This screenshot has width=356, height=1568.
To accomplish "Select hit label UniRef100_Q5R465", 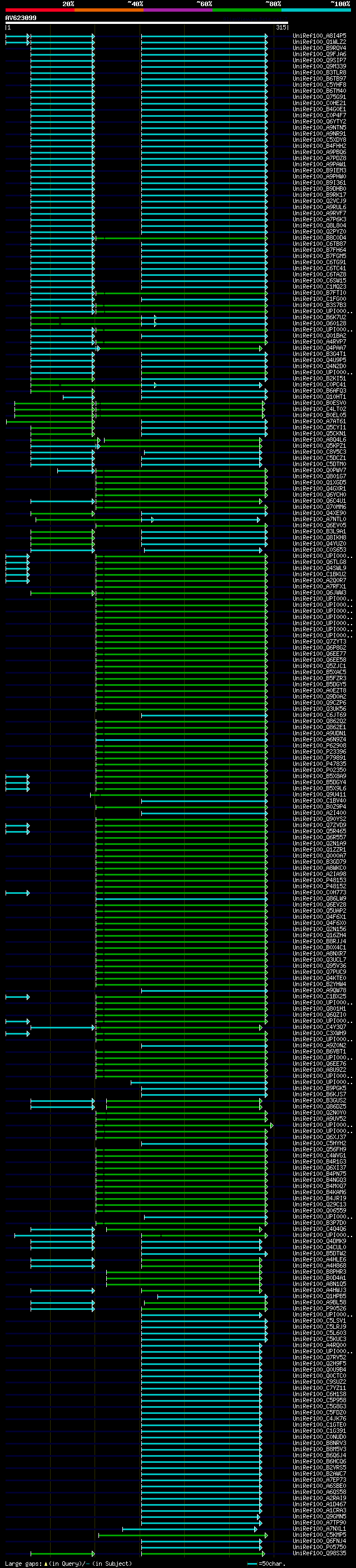I will pos(319,831).
